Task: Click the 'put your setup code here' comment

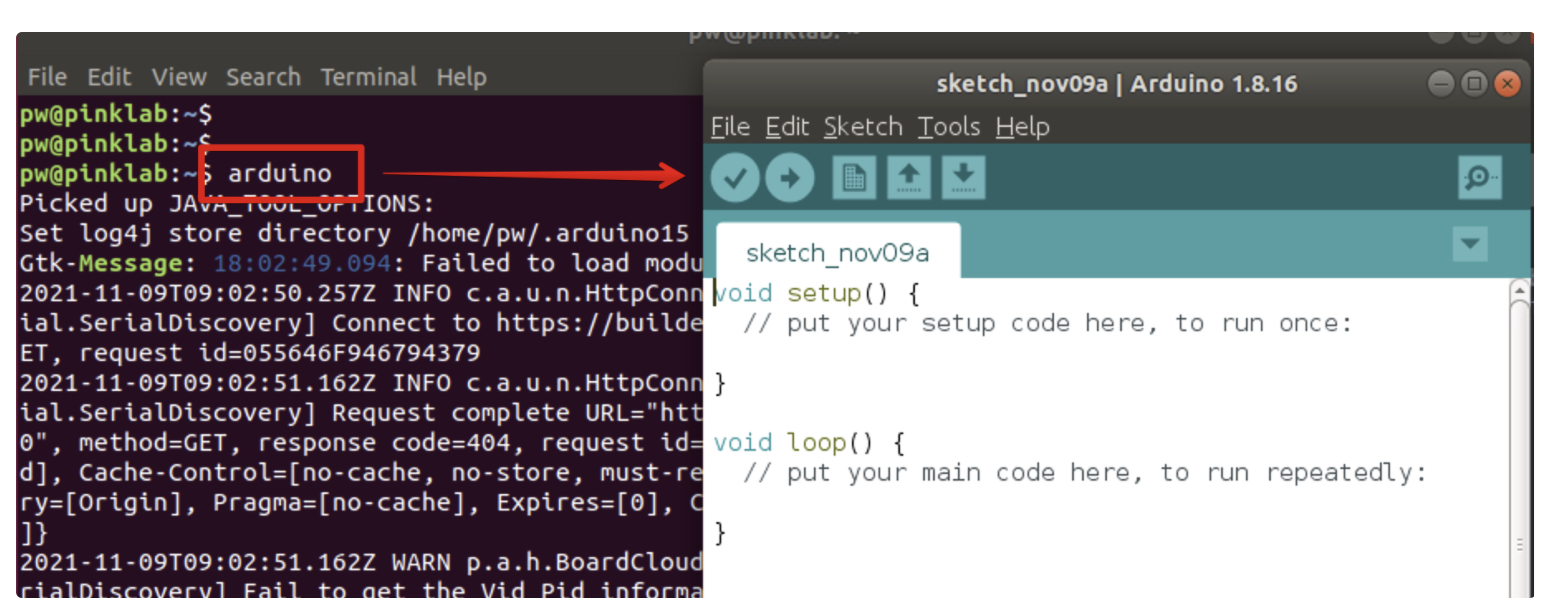Action: [1047, 324]
